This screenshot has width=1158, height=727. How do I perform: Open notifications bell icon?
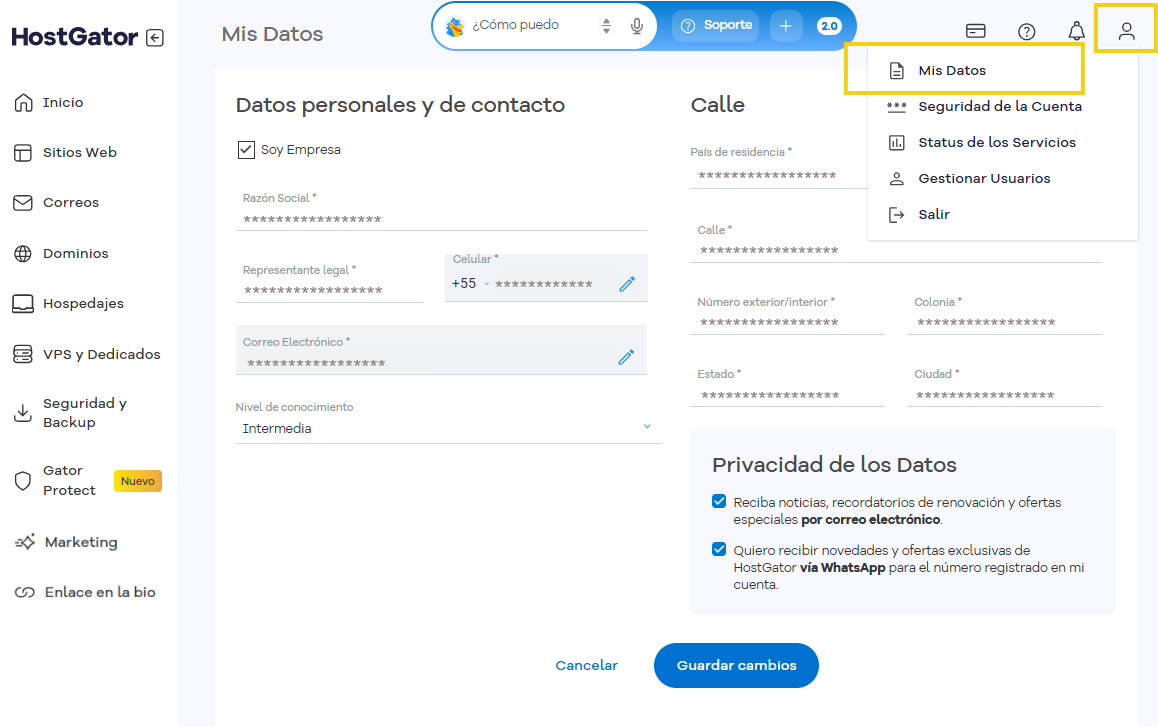1077,31
